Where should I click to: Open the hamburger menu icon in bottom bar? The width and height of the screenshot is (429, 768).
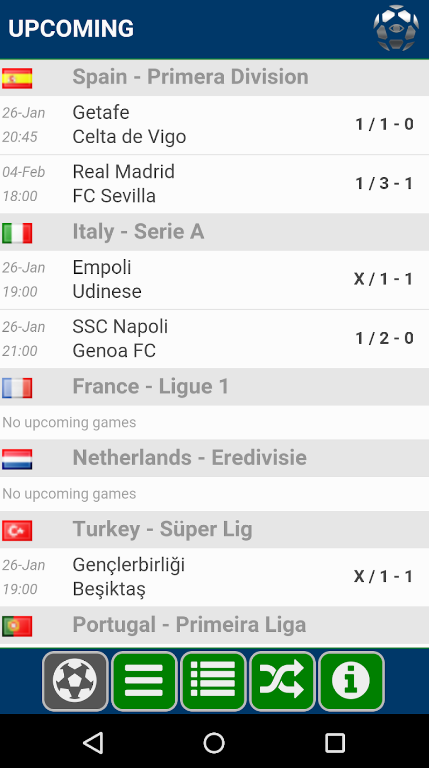pos(144,681)
